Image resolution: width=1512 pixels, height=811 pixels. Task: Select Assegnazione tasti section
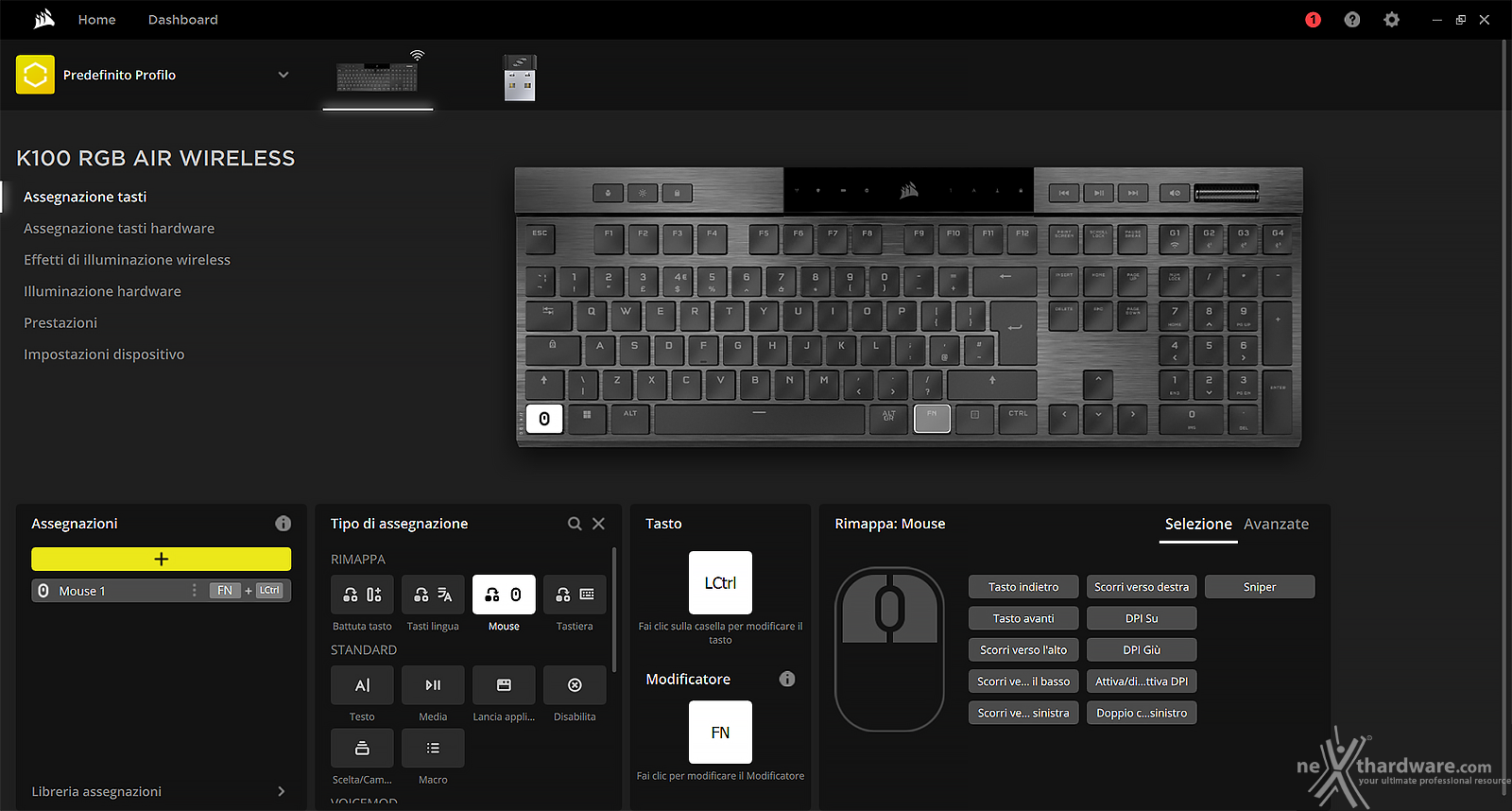coord(85,197)
